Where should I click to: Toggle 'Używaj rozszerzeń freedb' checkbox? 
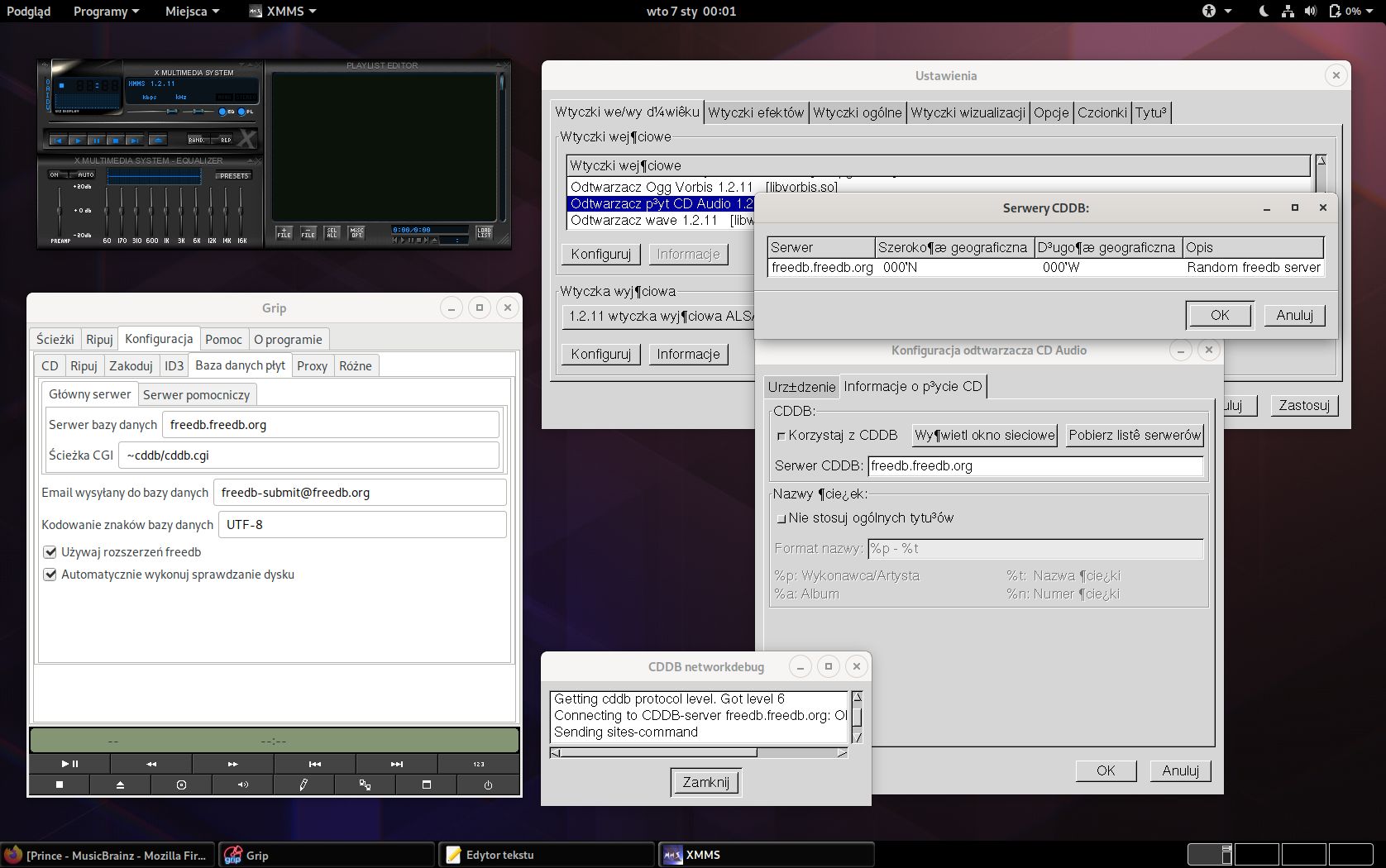click(50, 552)
